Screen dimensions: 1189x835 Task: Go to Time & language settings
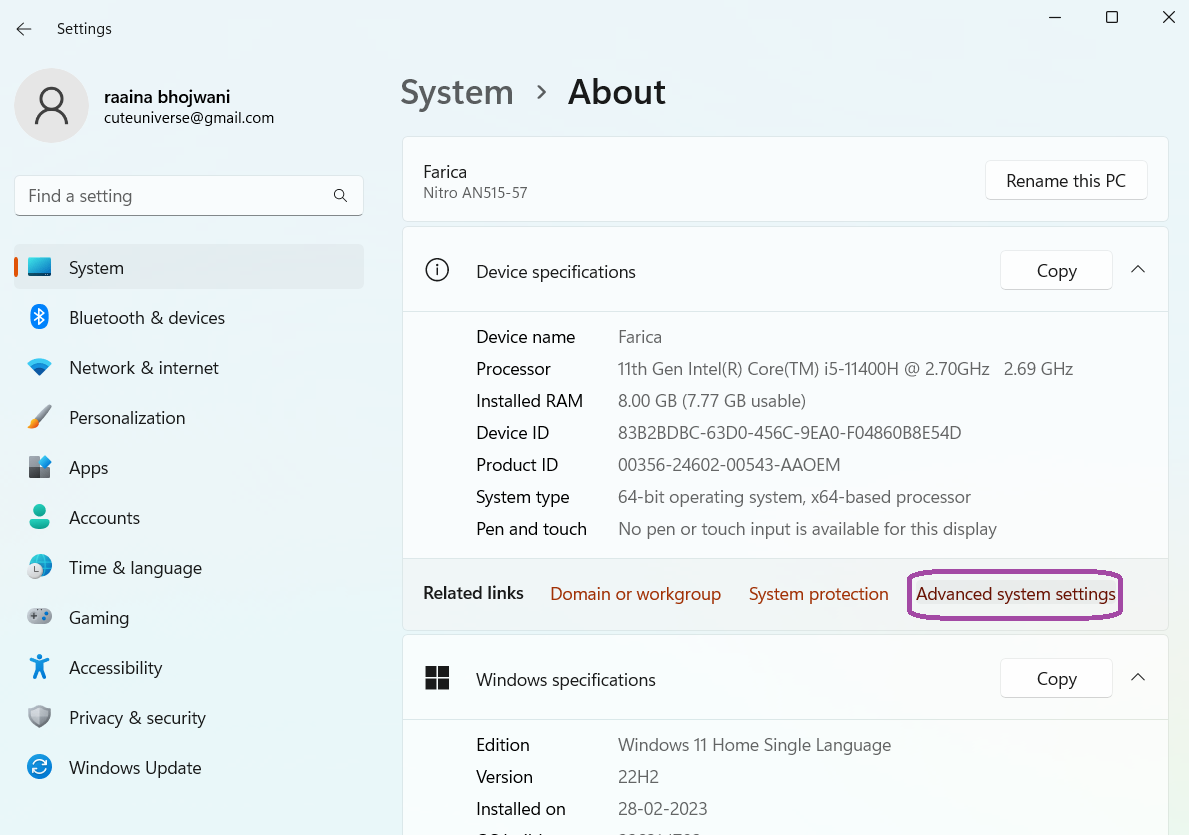click(x=135, y=568)
